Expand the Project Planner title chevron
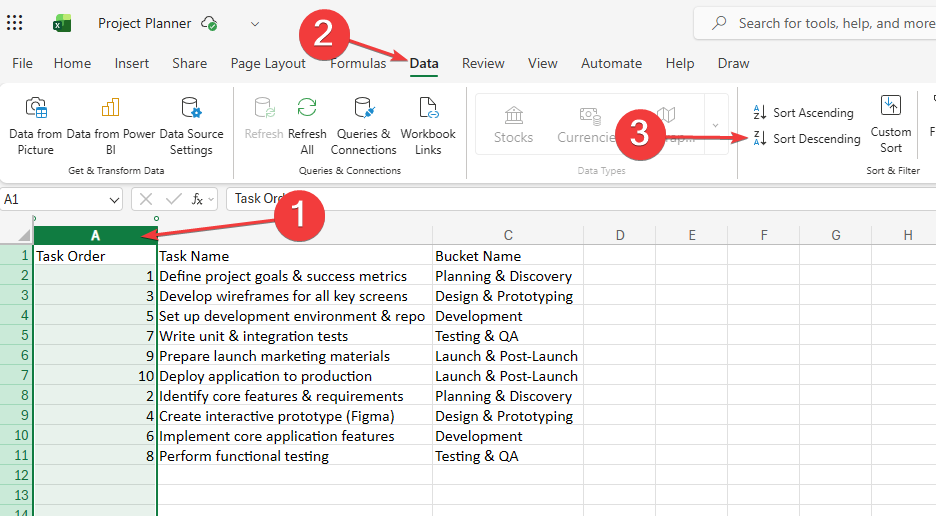The height and width of the screenshot is (516, 936). [255, 23]
